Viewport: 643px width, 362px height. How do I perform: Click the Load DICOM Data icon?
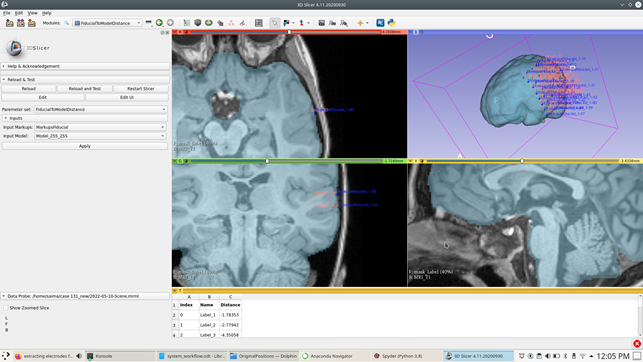tap(21, 23)
